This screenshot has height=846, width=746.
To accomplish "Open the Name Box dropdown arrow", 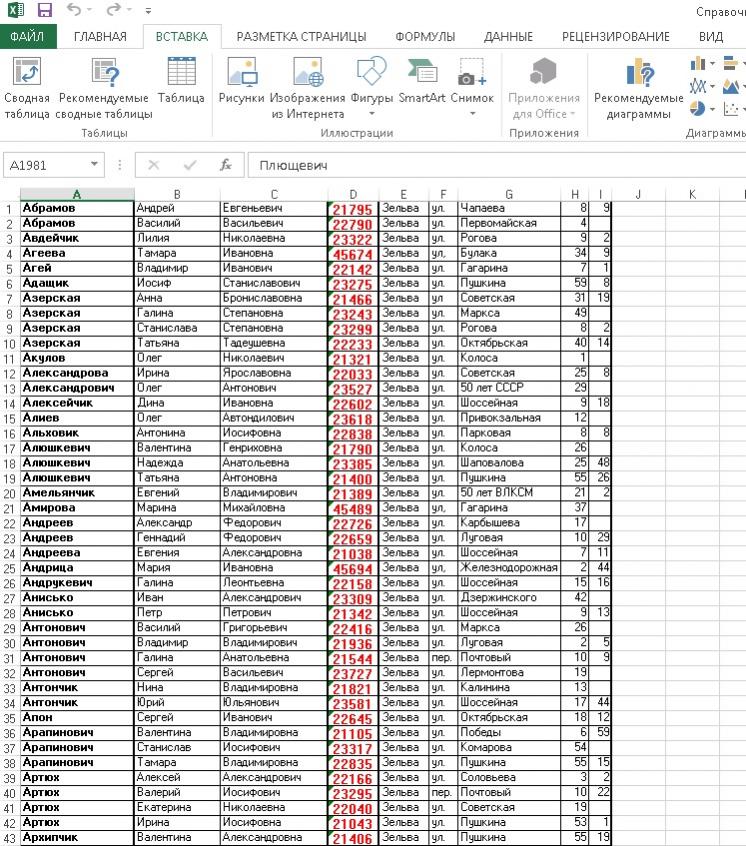I will pyautogui.click(x=95, y=165).
